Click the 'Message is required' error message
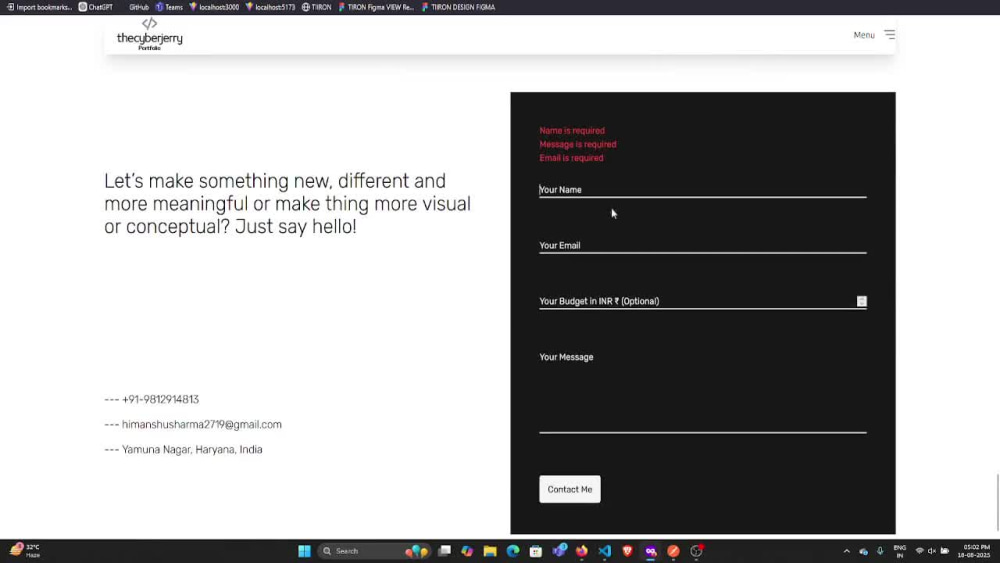Image resolution: width=1000 pixels, height=563 pixels. tap(578, 145)
